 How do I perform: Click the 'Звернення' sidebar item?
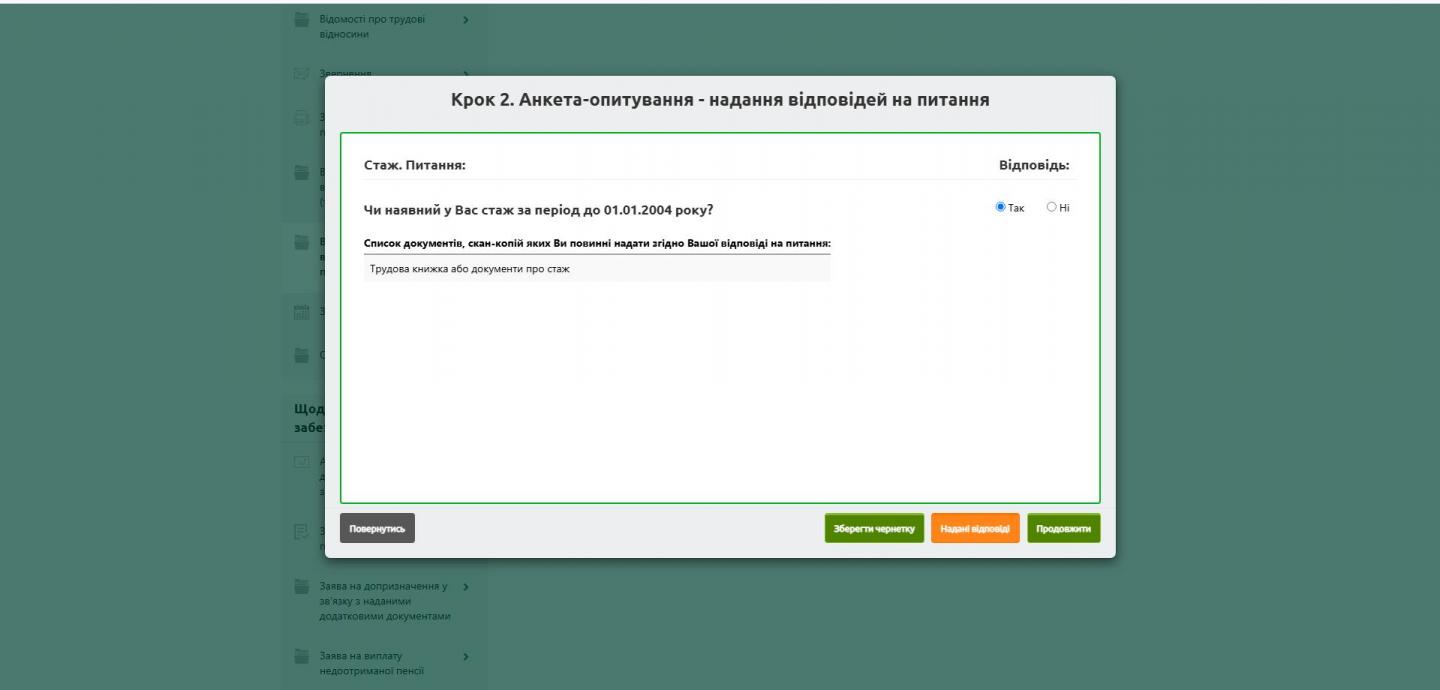click(x=346, y=73)
